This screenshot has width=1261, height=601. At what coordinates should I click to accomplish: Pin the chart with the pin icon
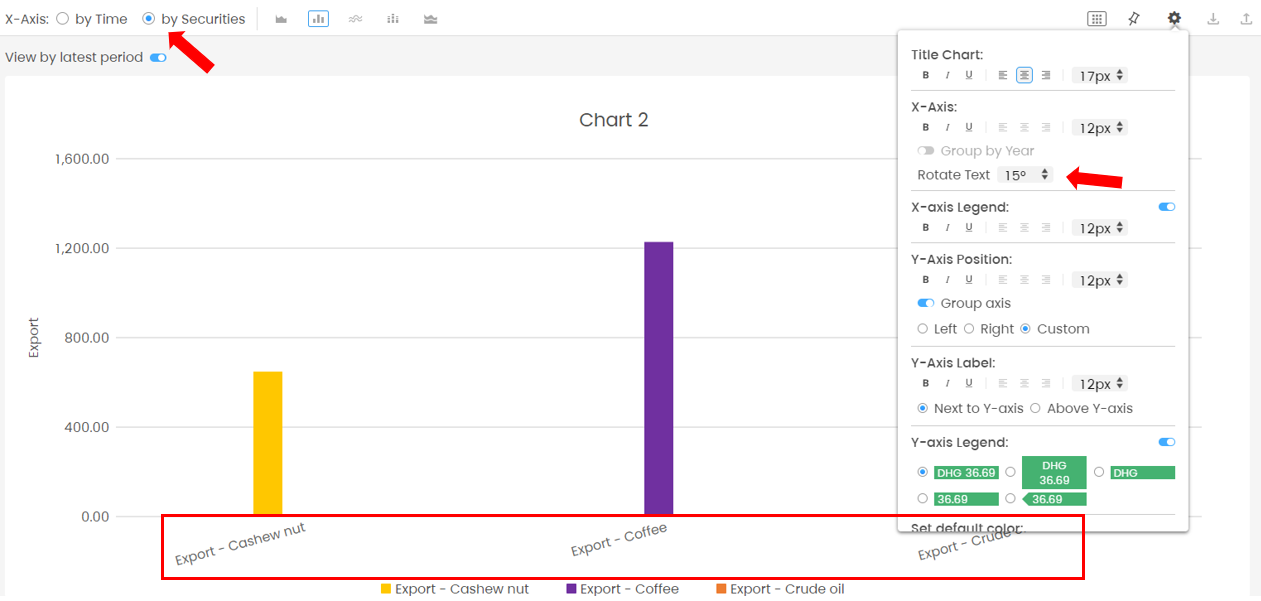coord(1134,19)
